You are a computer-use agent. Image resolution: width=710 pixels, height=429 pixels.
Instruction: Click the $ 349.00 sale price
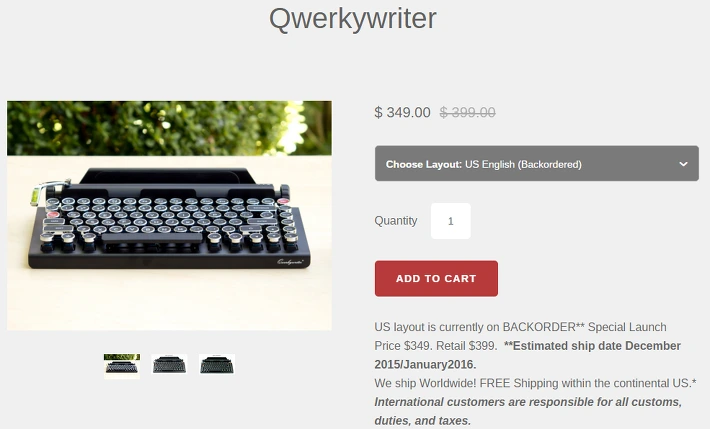click(x=403, y=112)
